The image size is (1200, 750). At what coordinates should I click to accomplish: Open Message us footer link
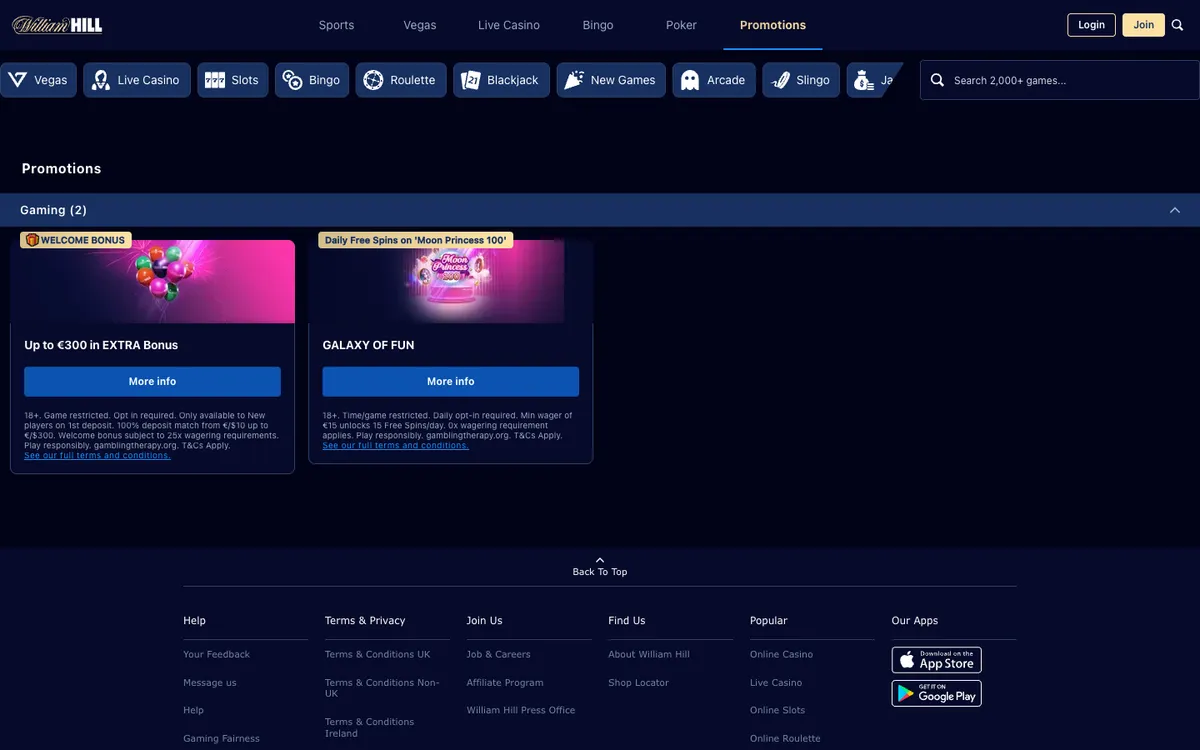tap(210, 682)
